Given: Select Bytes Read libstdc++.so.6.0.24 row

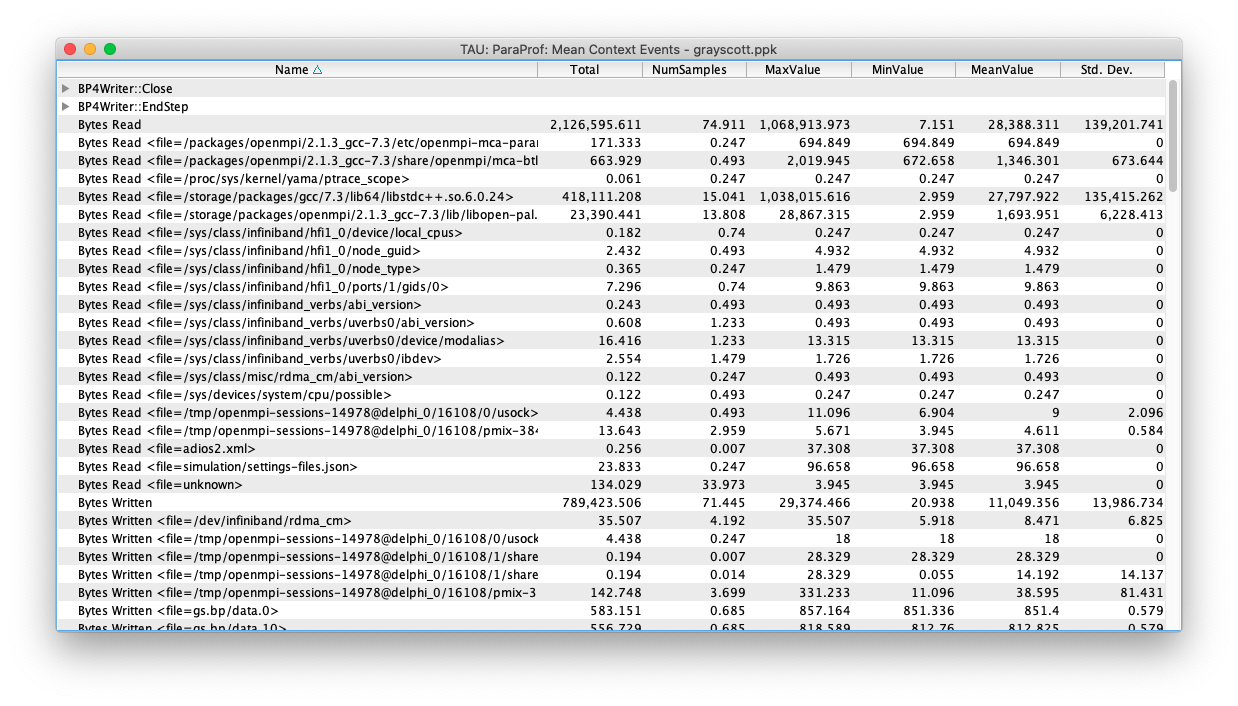Looking at the screenshot, I should 611,197.
